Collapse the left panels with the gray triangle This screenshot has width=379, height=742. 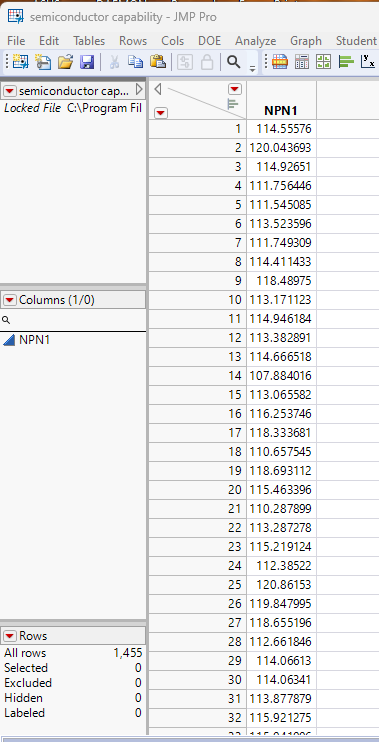pyautogui.click(x=159, y=89)
